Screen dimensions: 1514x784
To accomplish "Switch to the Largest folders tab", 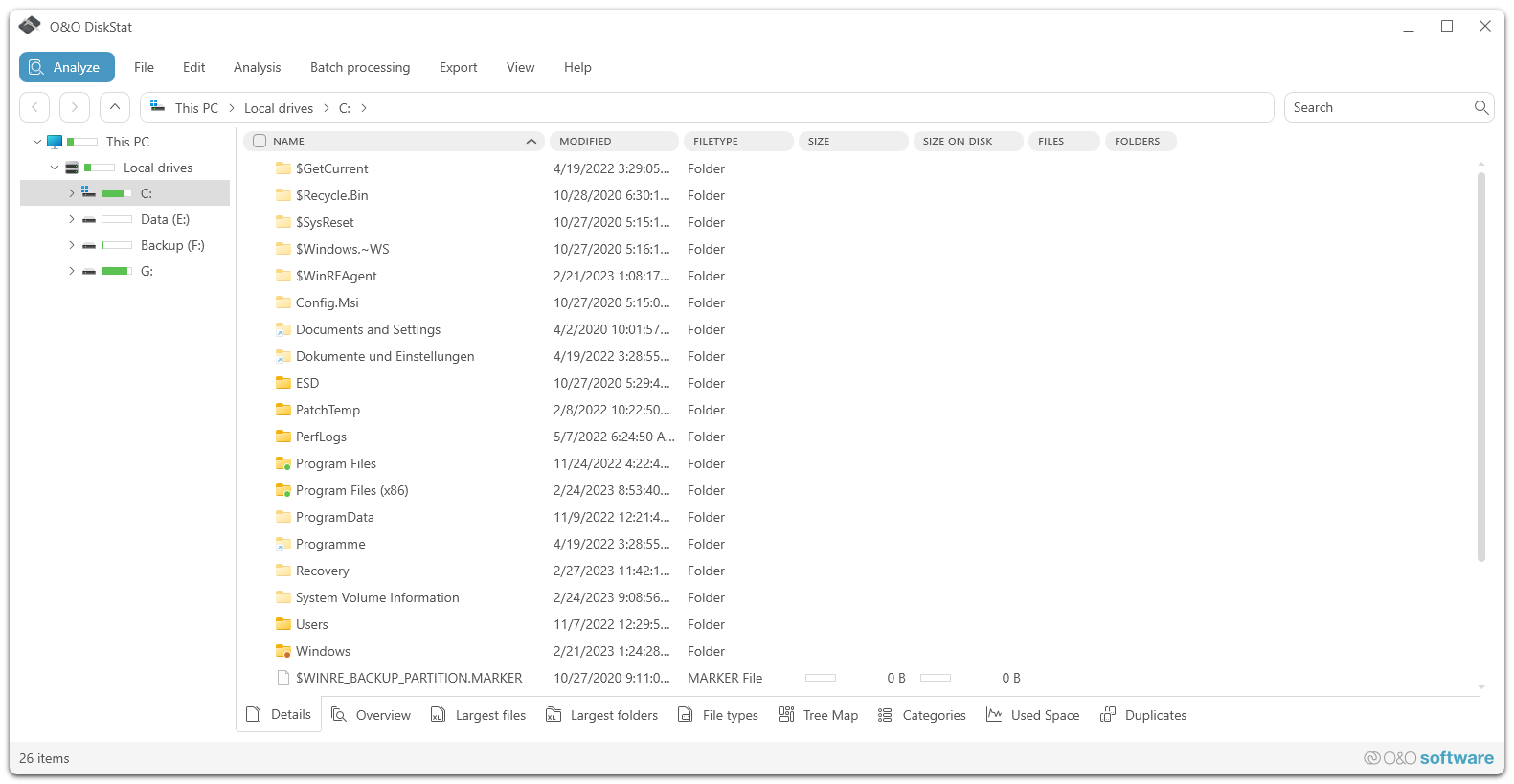I will (x=601, y=715).
